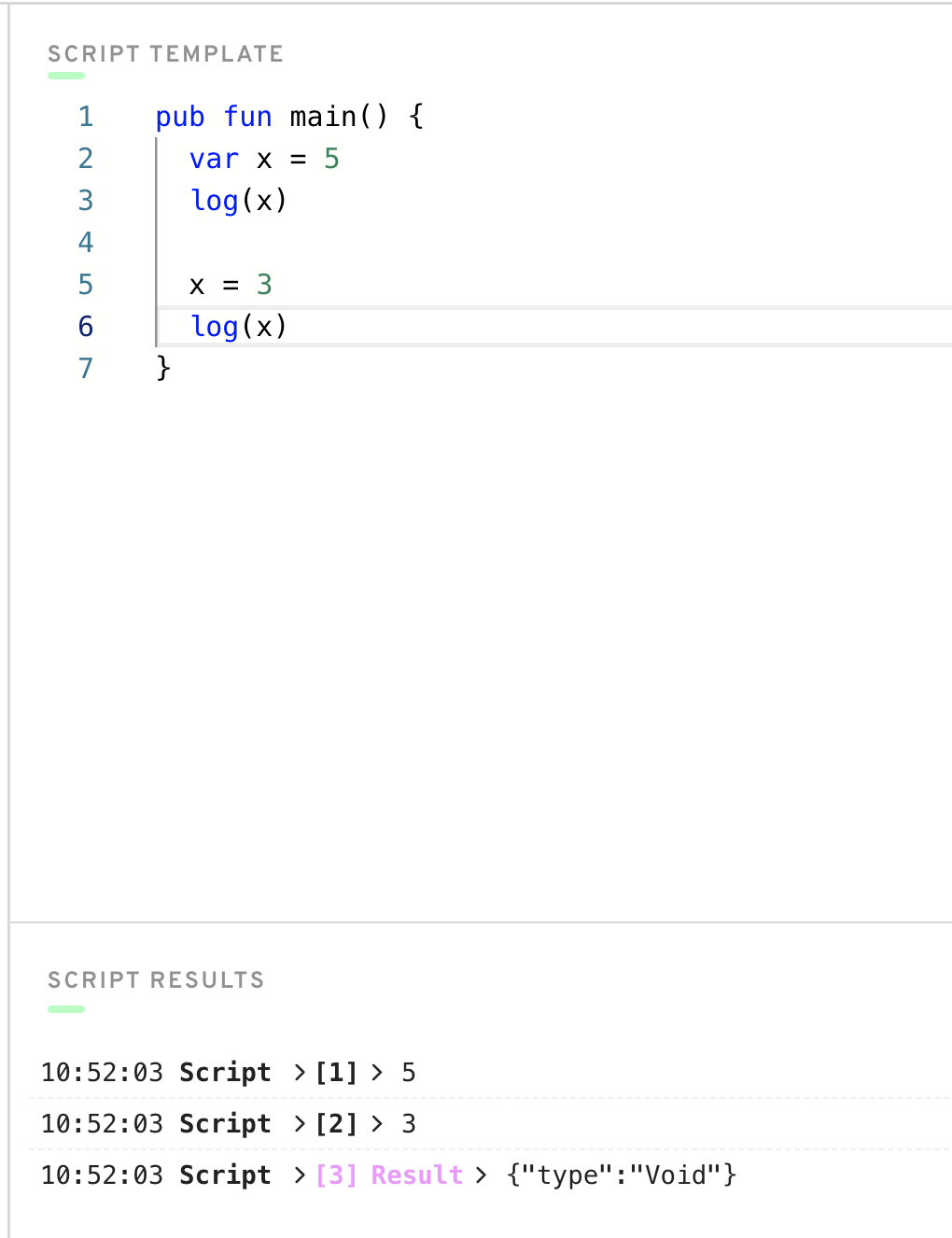The height and width of the screenshot is (1238, 952).
Task: Click the chevron before [2] log entry
Action: pos(300,1124)
